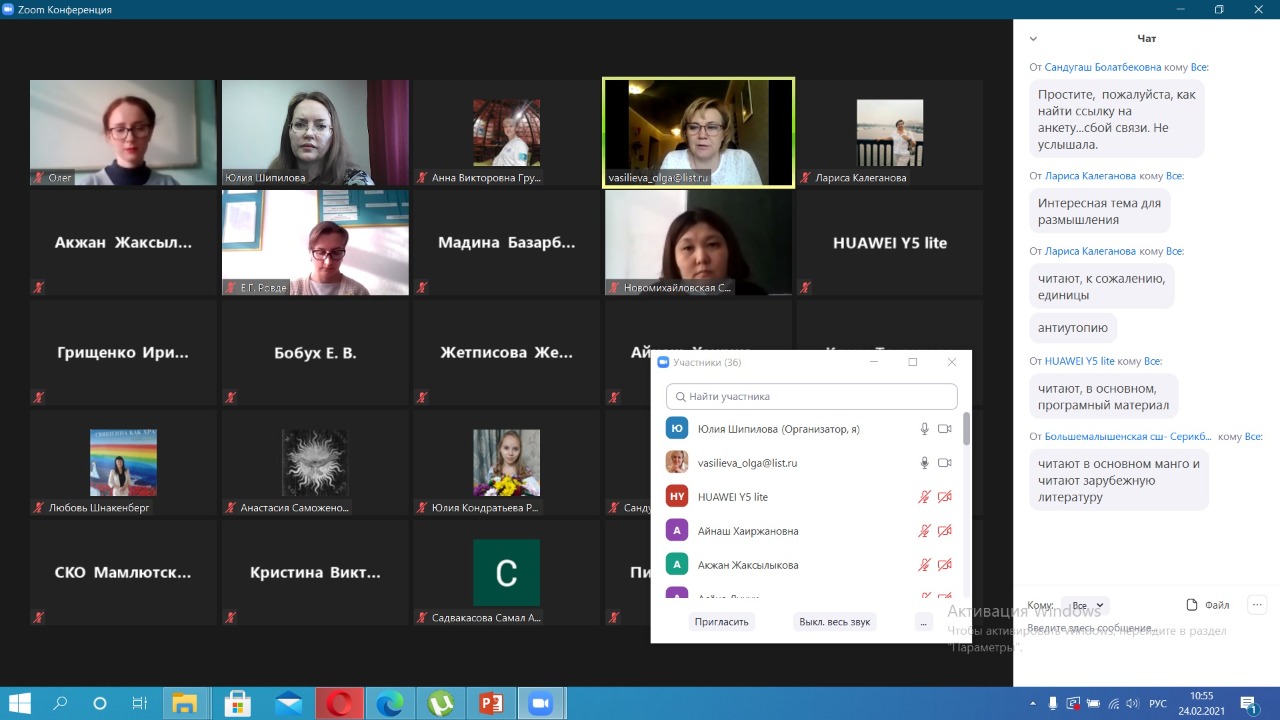Select the Е.Г. Ровде video tile
Screen dimensions: 1280x720
tap(315, 242)
